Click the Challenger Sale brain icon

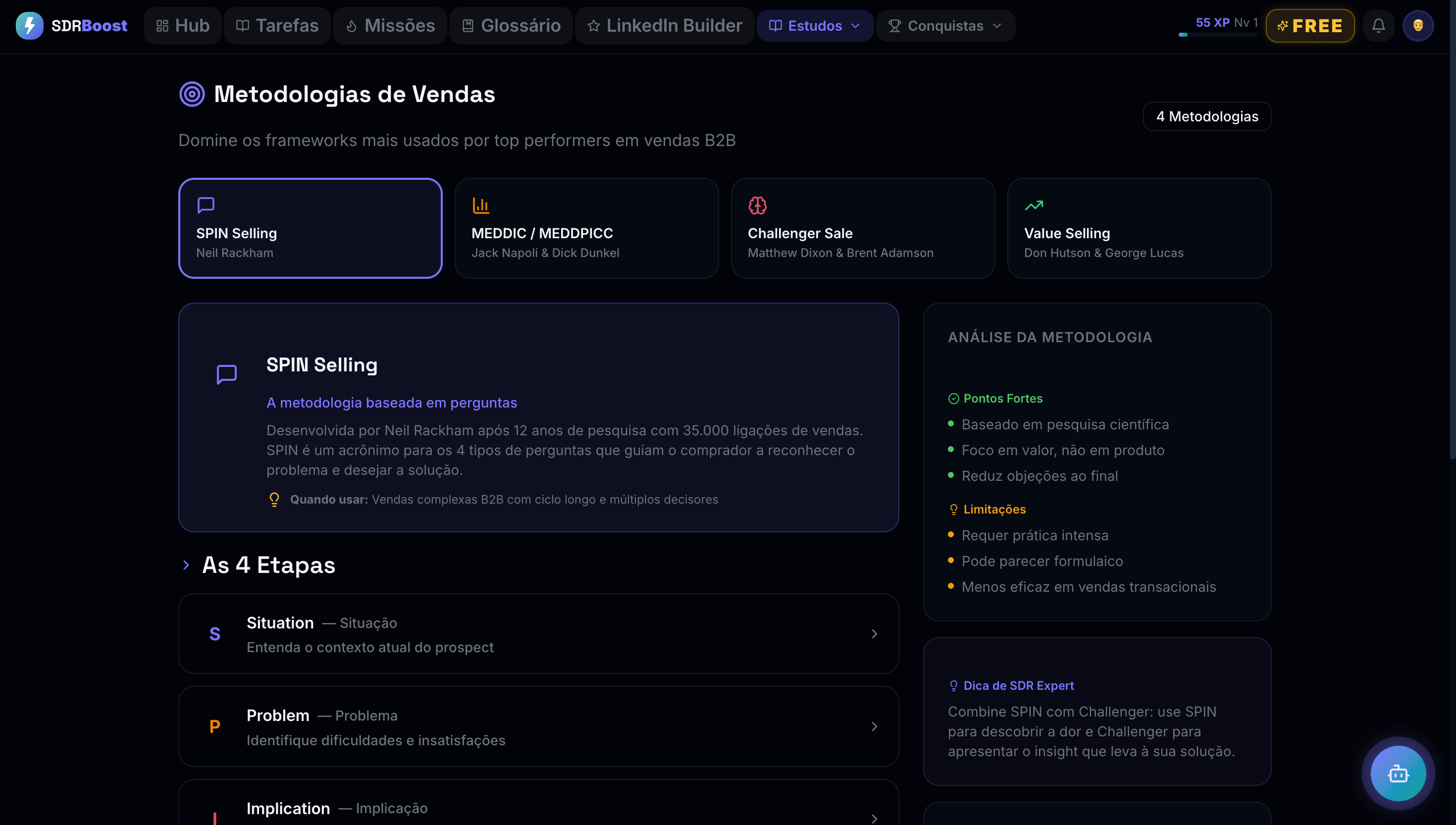757,205
